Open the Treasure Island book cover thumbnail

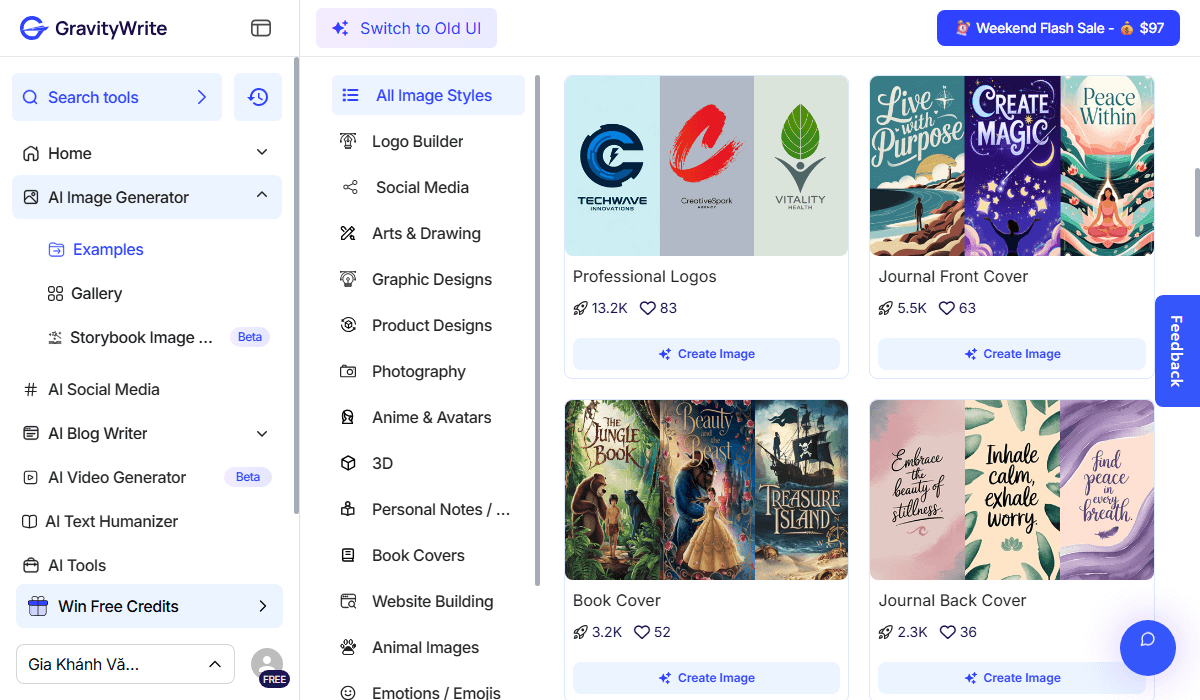click(x=800, y=490)
